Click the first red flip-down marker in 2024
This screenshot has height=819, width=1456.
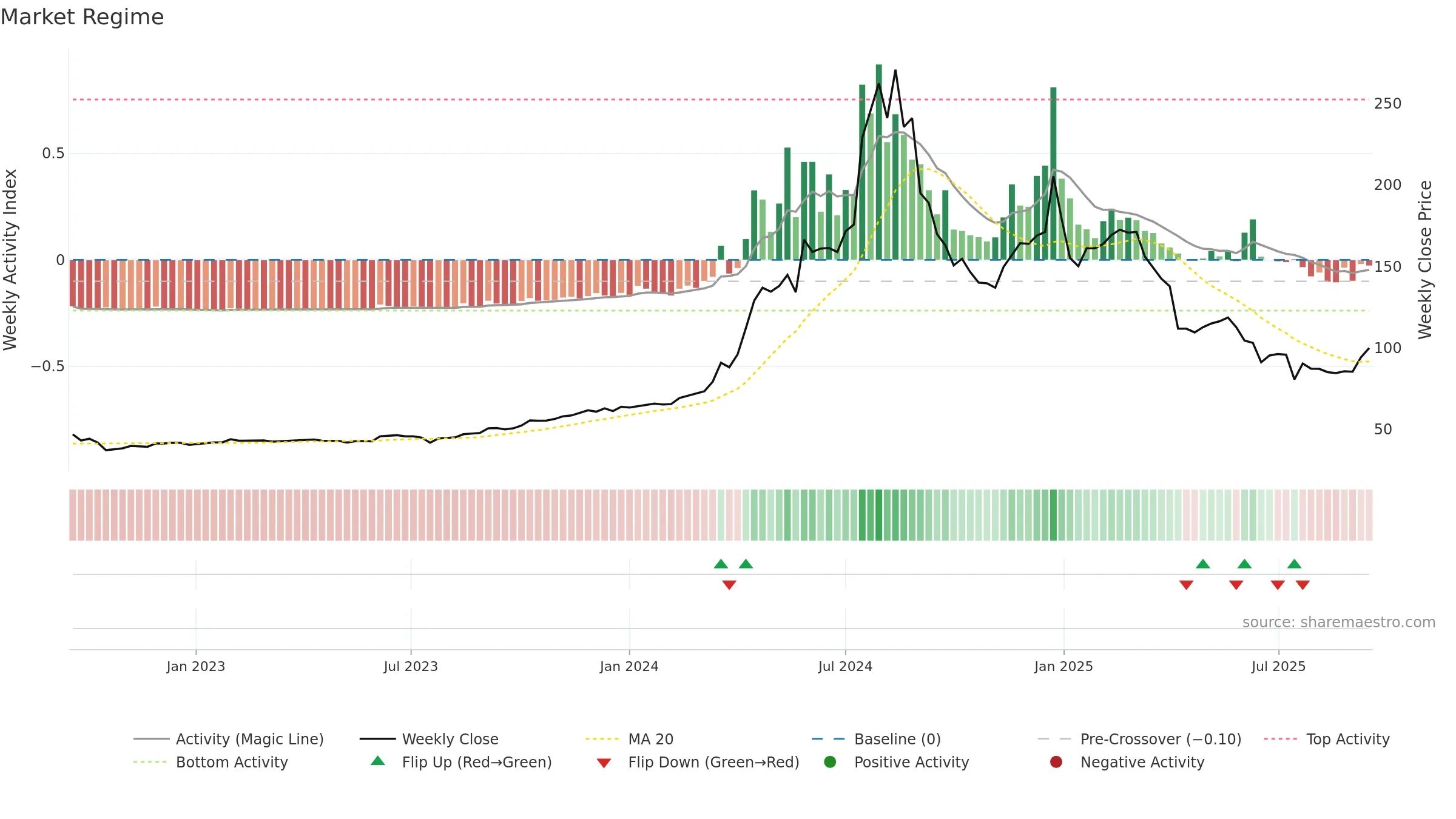(x=729, y=585)
